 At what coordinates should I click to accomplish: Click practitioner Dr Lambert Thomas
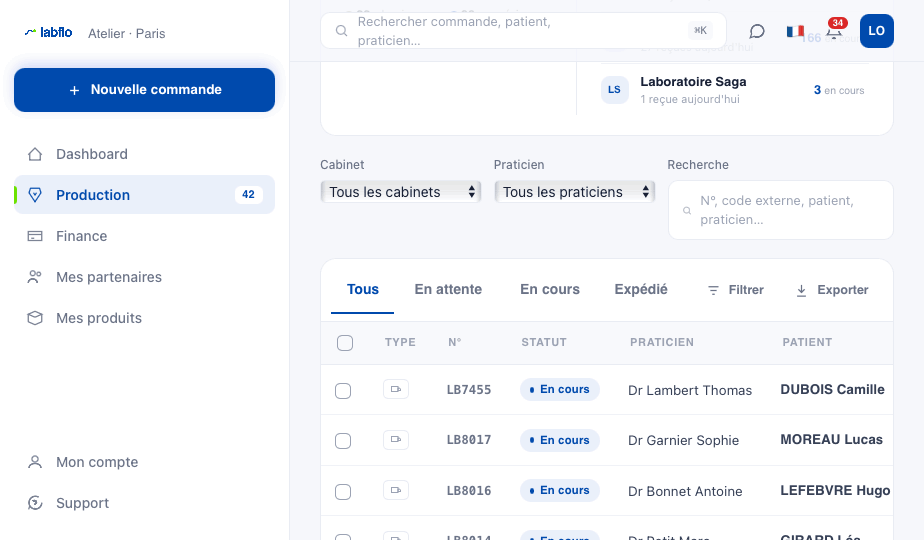[690, 390]
